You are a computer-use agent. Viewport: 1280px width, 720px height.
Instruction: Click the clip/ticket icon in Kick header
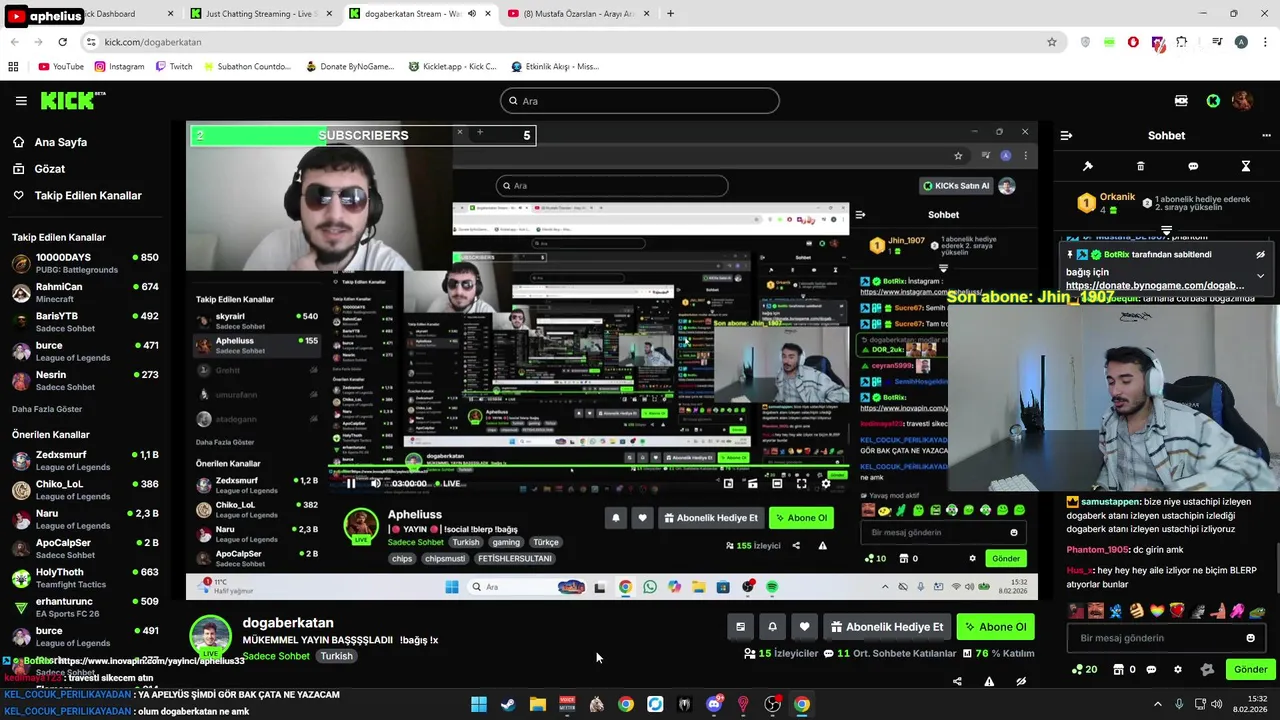1181,100
